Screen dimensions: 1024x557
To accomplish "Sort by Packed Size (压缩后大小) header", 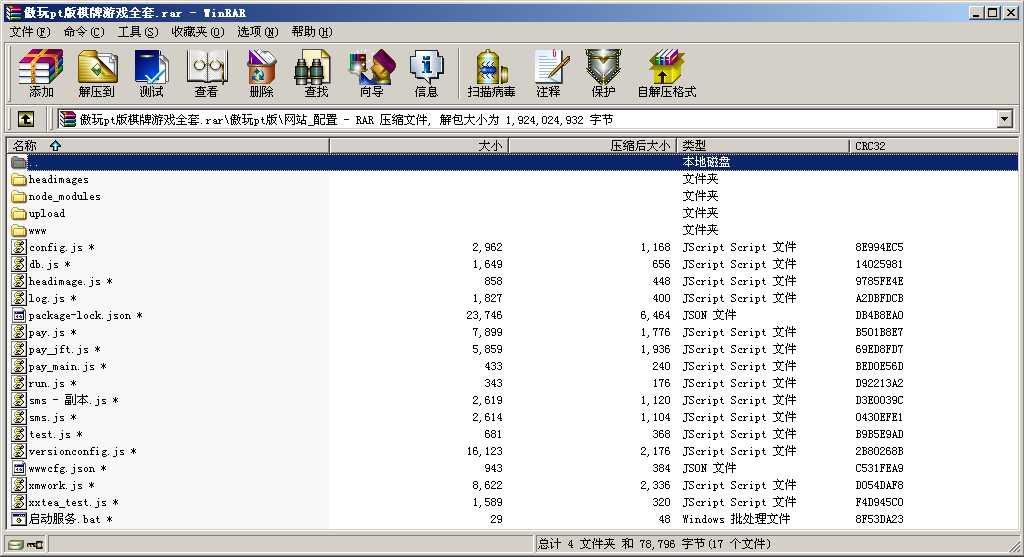I will tap(592, 145).
